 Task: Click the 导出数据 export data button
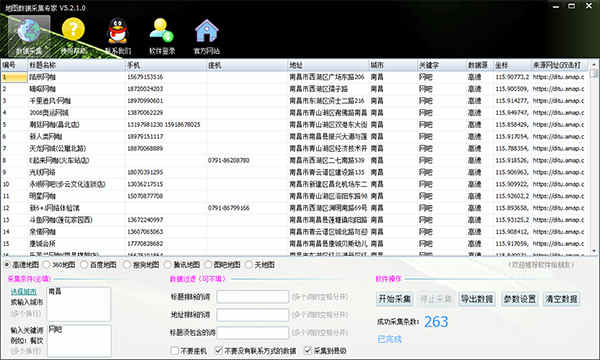click(x=477, y=299)
